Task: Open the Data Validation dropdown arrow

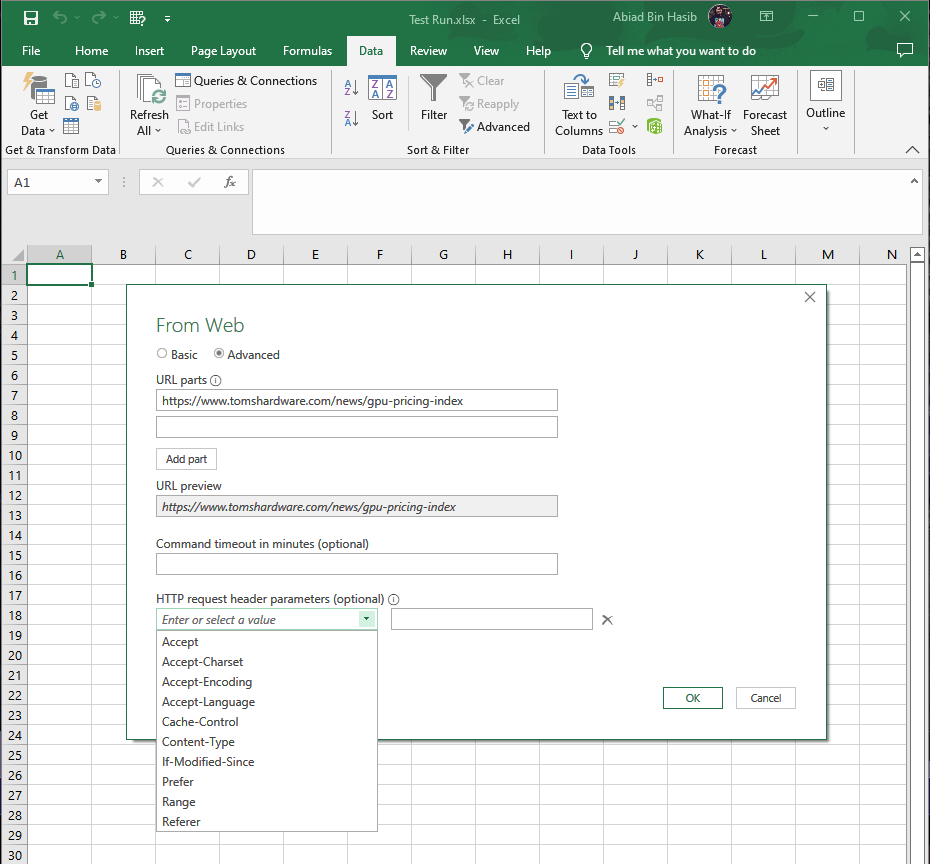Action: pos(635,126)
